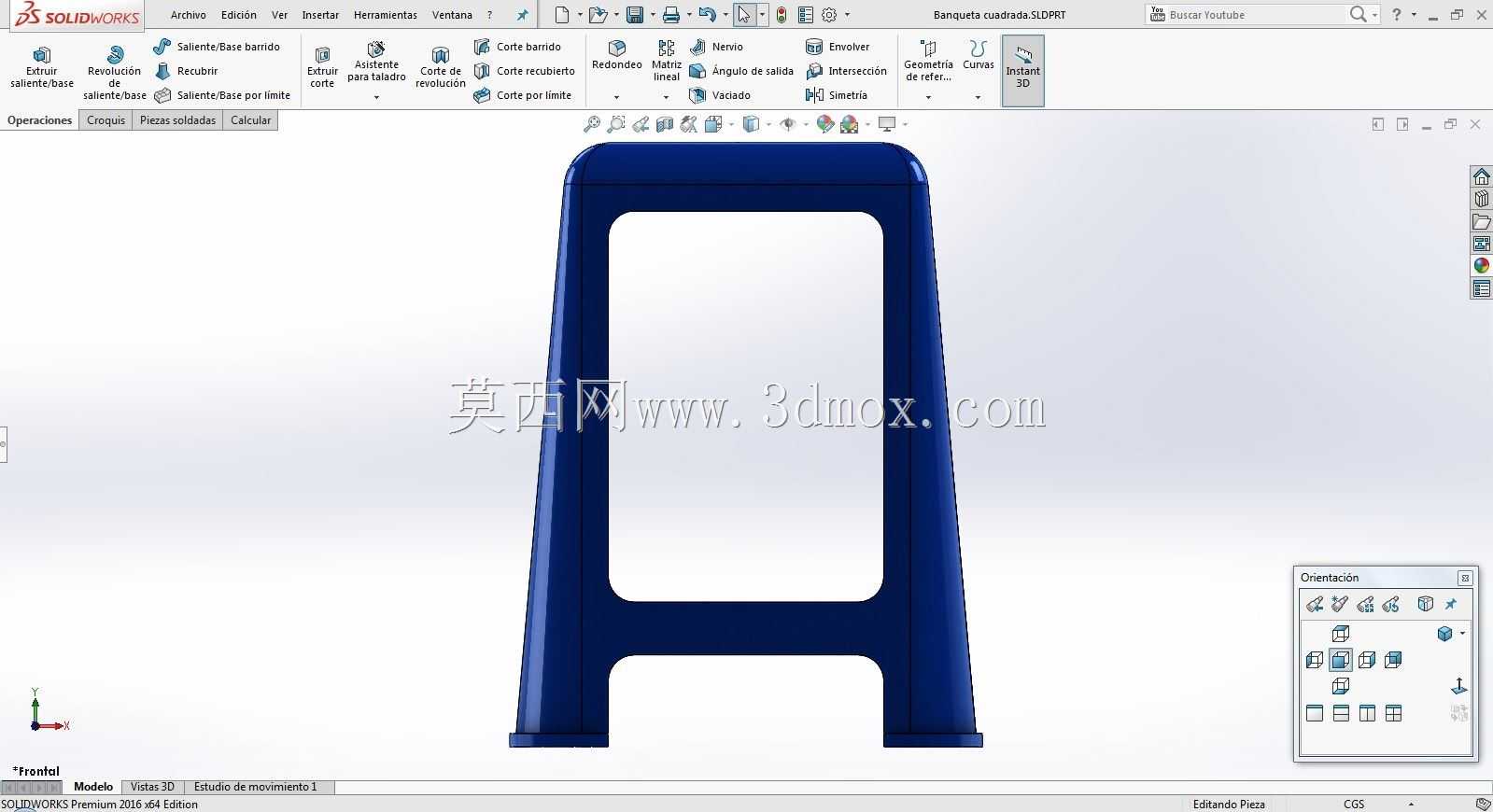Choose the Extruir corte tool
Image resolution: width=1493 pixels, height=812 pixels.
coord(322,67)
